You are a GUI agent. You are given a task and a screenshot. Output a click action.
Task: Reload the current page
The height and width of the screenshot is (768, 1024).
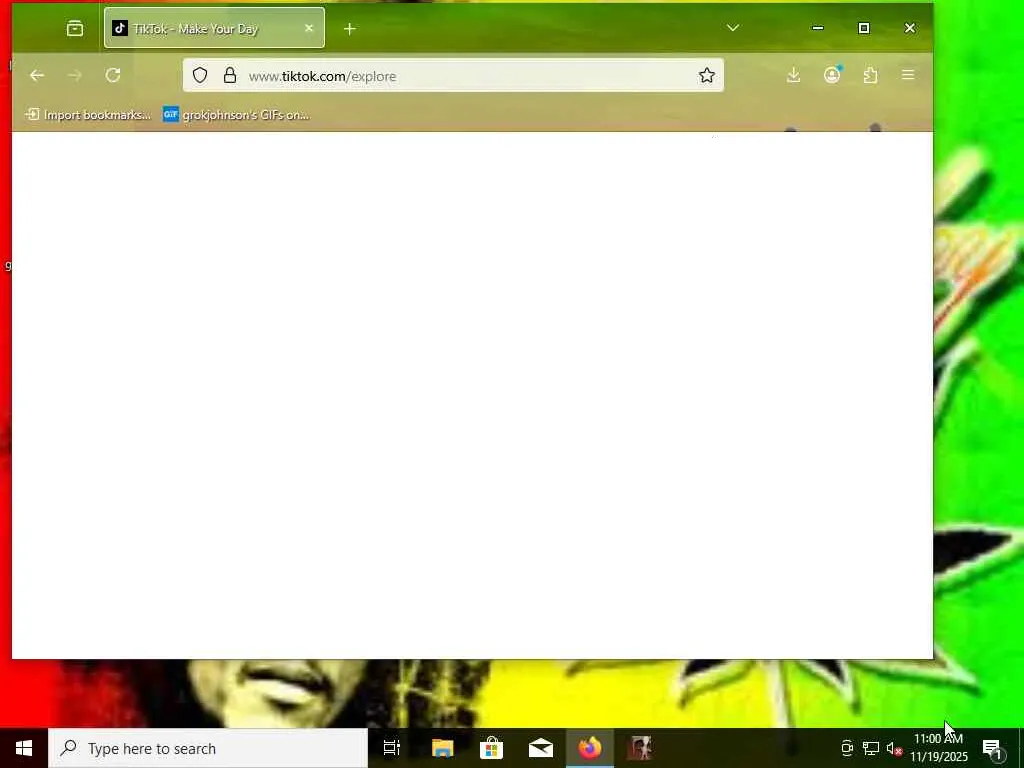[x=113, y=76]
